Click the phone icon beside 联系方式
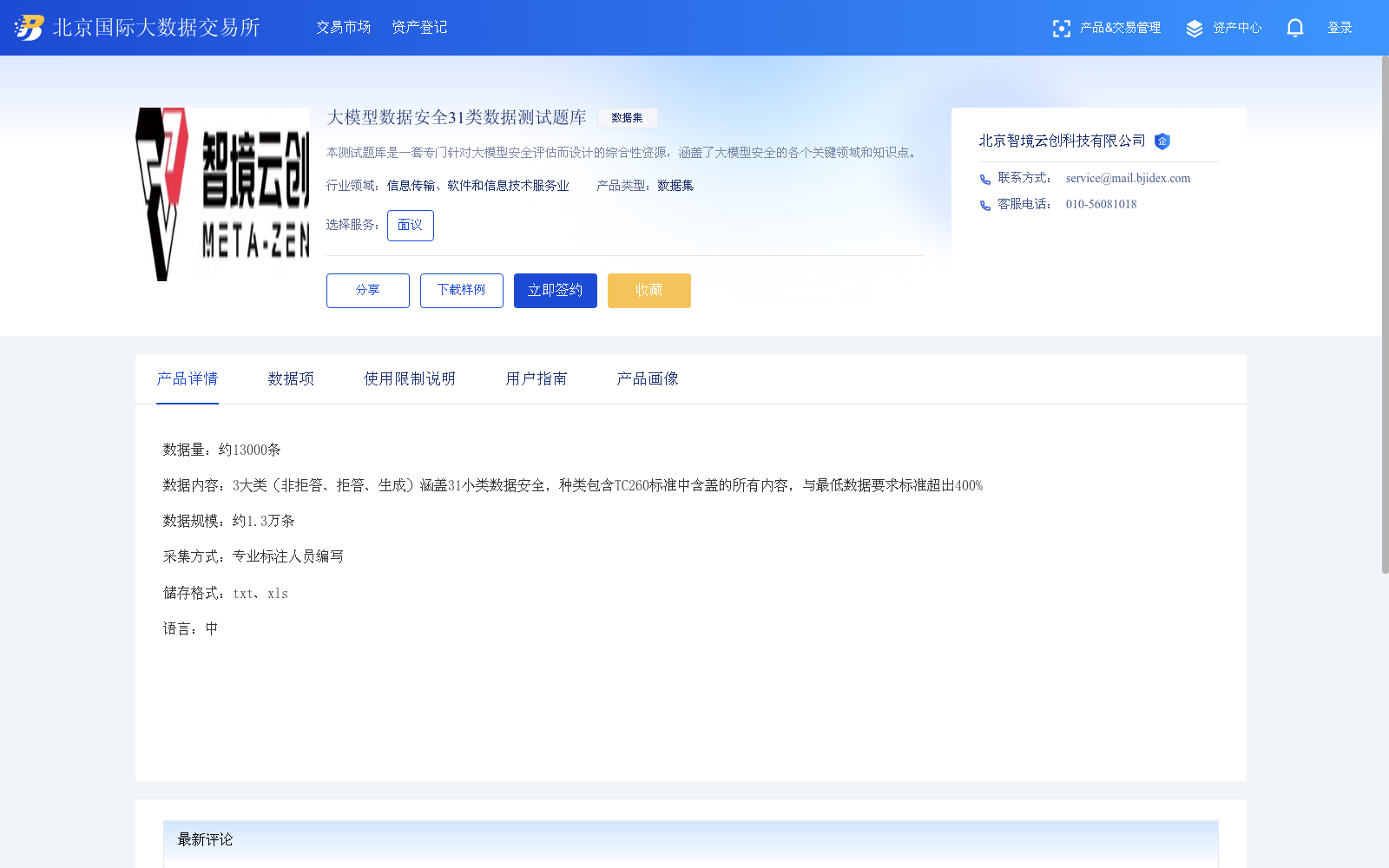1389x868 pixels. point(985,180)
